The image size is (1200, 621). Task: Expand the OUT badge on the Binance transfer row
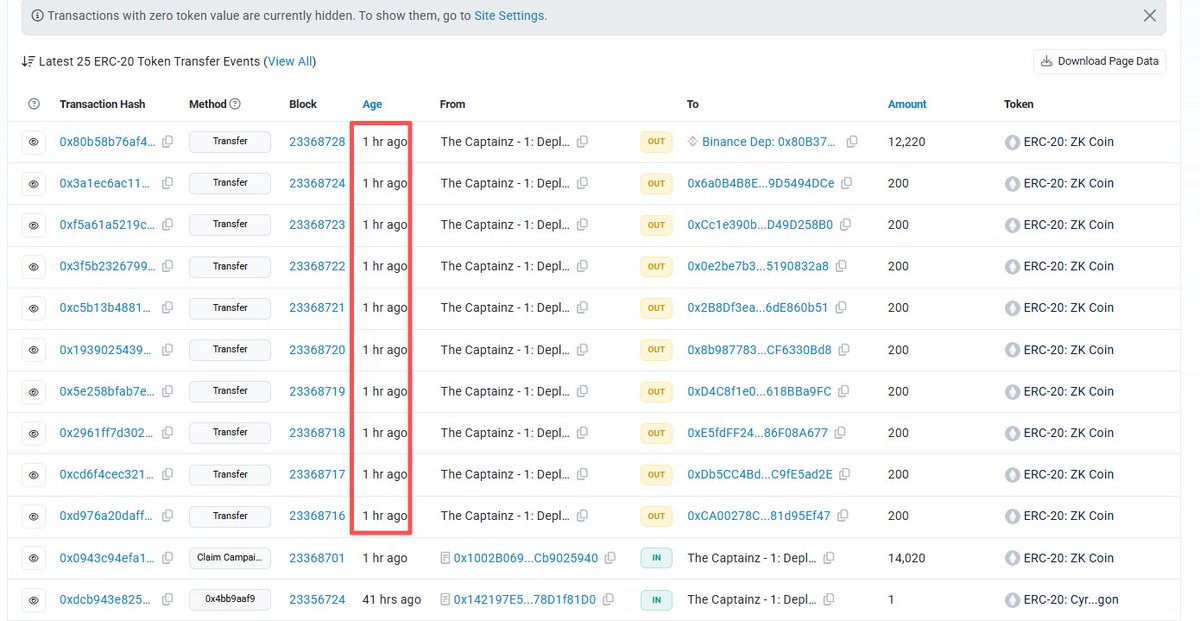coord(656,141)
